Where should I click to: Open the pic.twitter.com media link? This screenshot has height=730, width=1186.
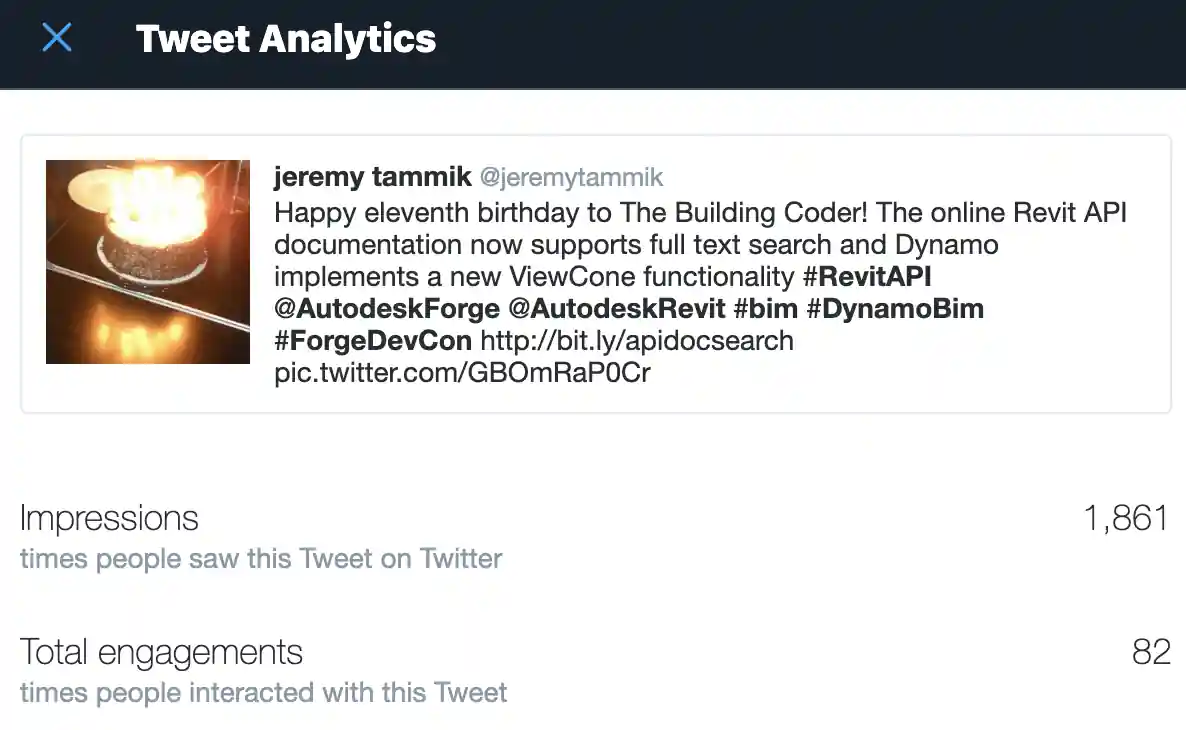click(462, 373)
